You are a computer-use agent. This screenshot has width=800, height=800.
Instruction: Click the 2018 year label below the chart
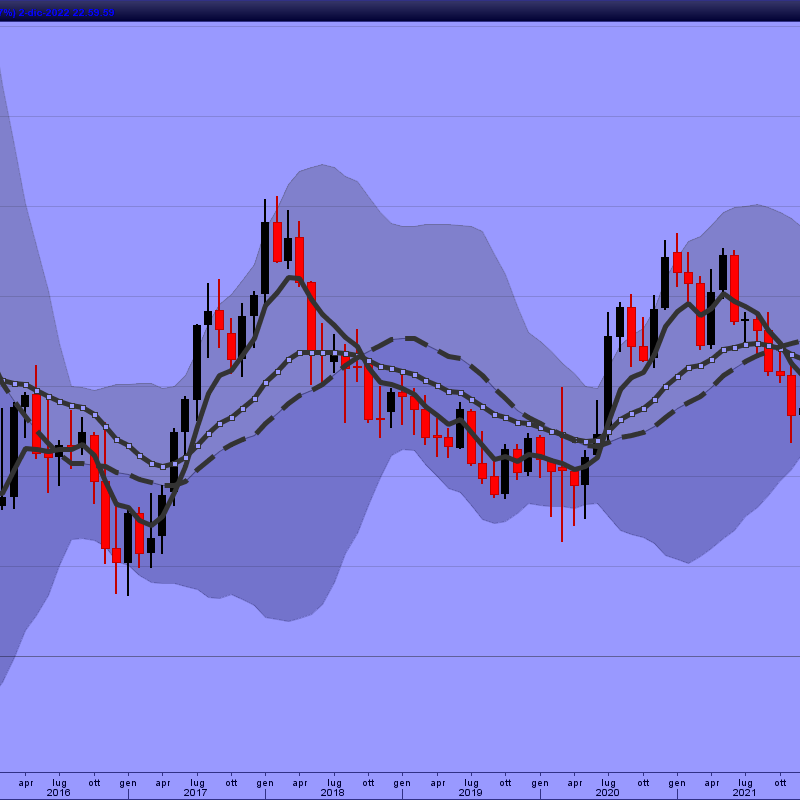tap(333, 793)
